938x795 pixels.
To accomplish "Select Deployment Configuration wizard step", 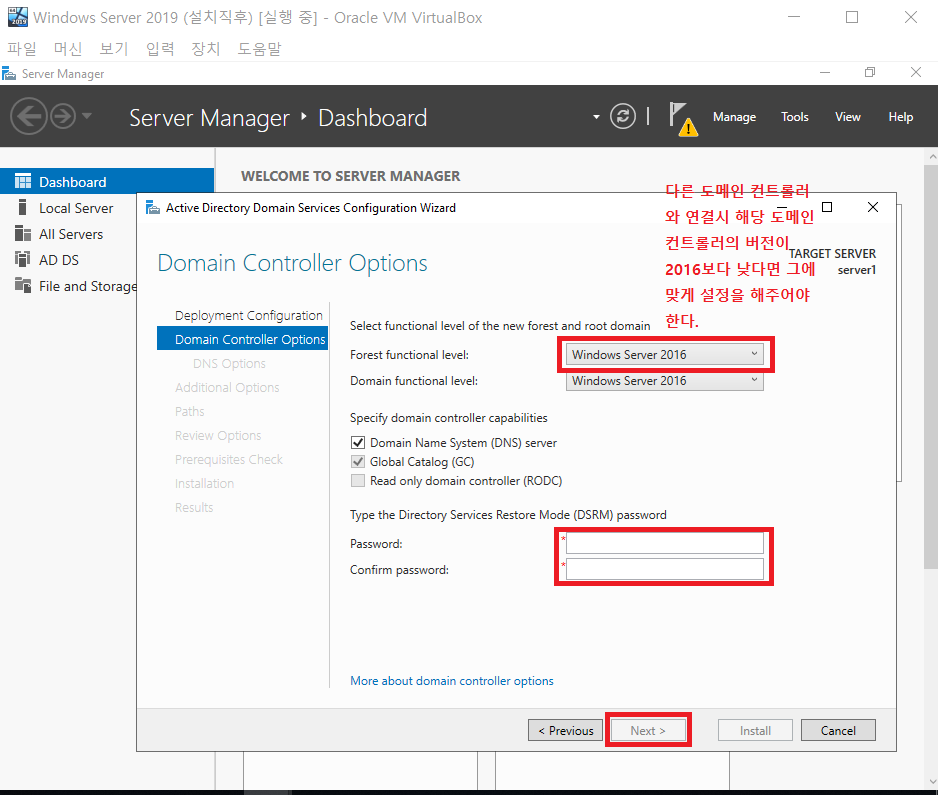I will point(248,315).
